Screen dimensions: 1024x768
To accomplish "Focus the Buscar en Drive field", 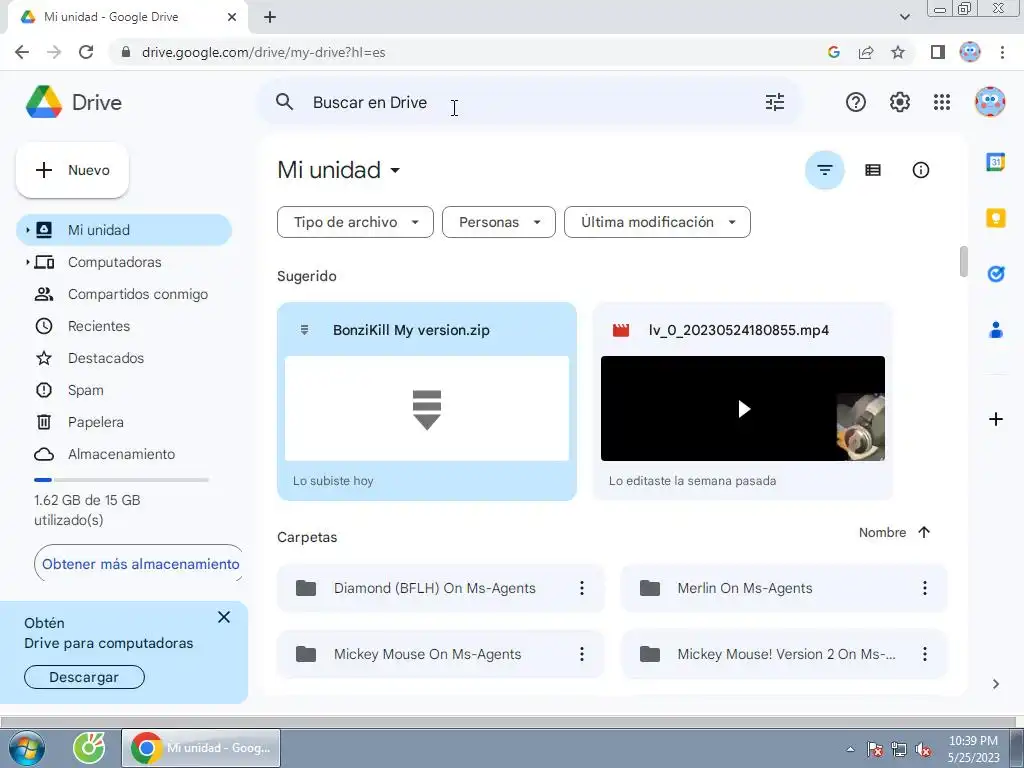I will point(529,102).
